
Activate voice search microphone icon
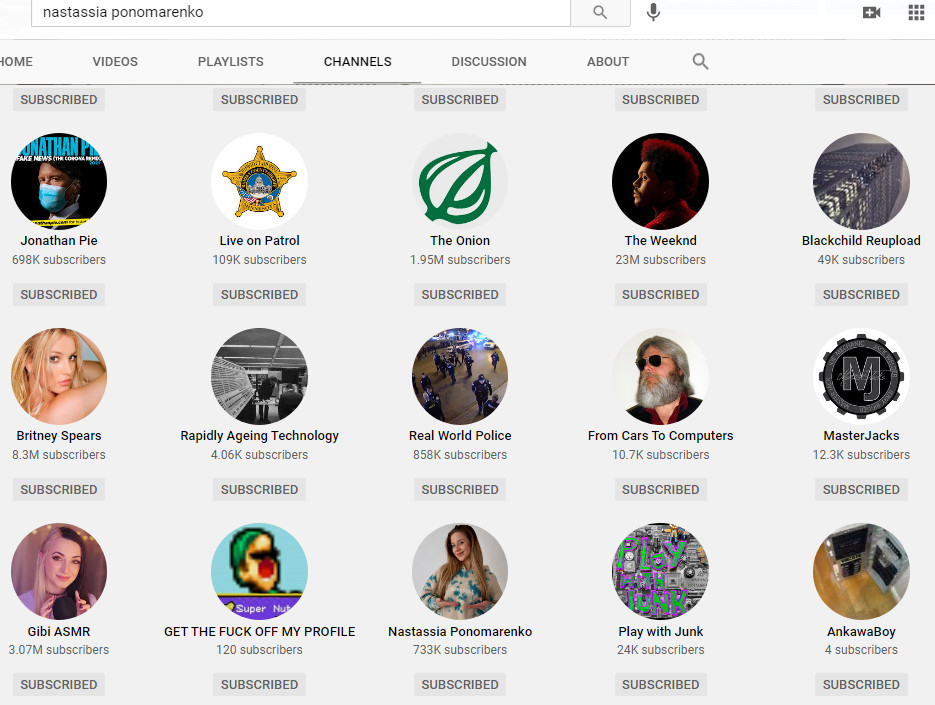click(x=653, y=12)
